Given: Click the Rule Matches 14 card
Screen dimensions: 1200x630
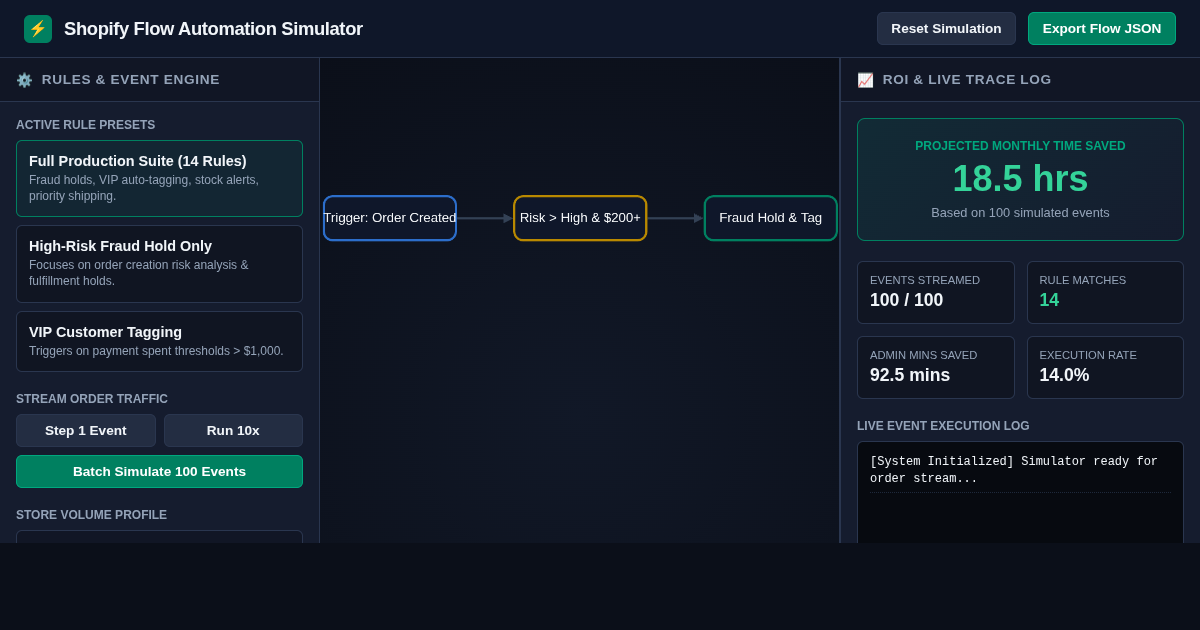Looking at the screenshot, I should tap(1105, 293).
